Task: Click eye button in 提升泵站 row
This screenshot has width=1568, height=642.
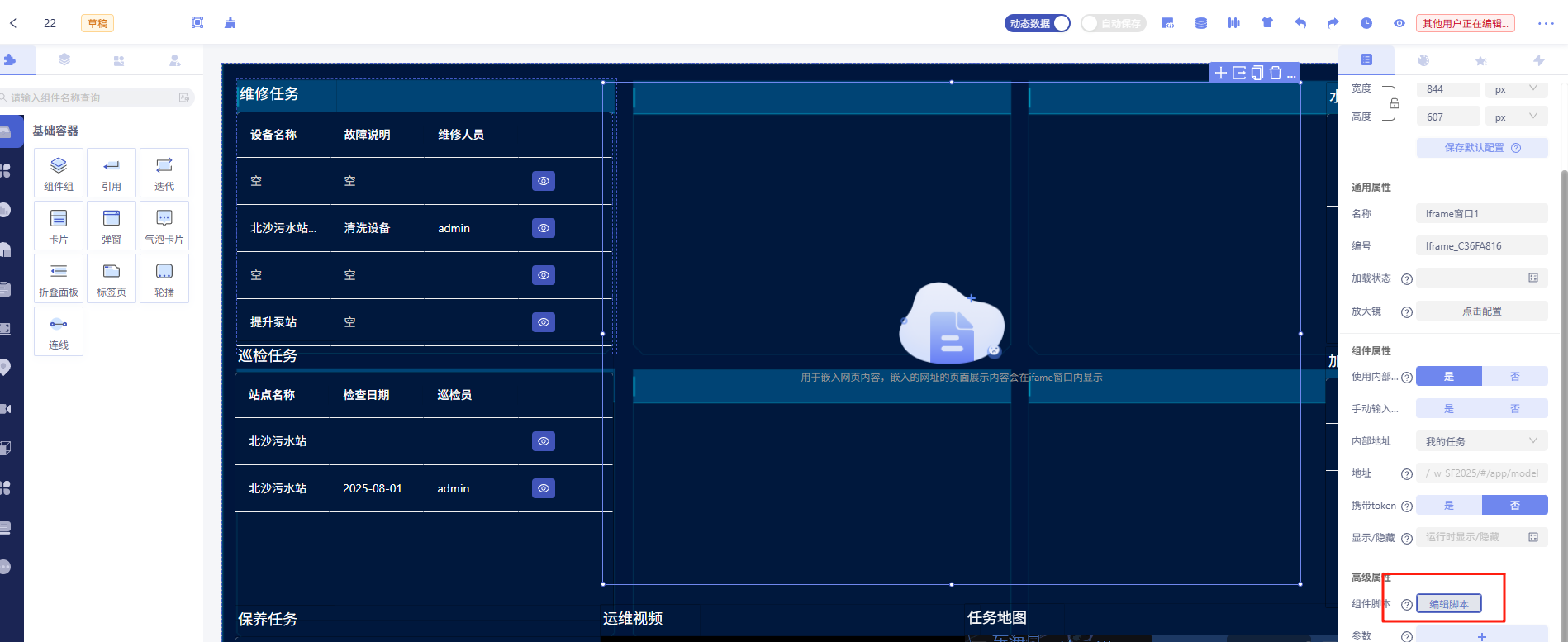Action: (544, 322)
